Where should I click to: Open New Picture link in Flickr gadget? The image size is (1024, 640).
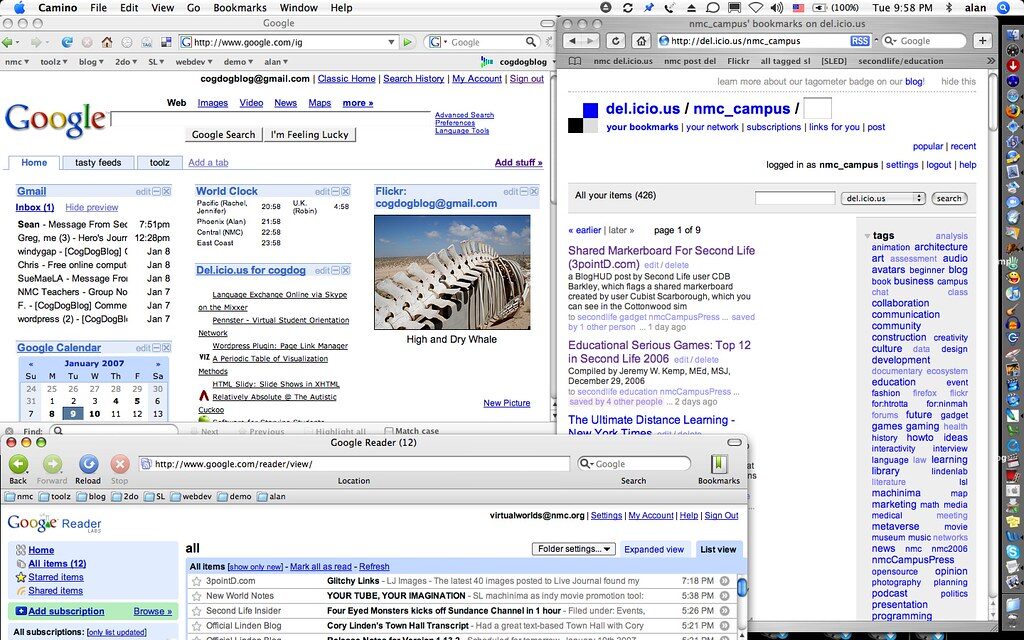pos(507,403)
